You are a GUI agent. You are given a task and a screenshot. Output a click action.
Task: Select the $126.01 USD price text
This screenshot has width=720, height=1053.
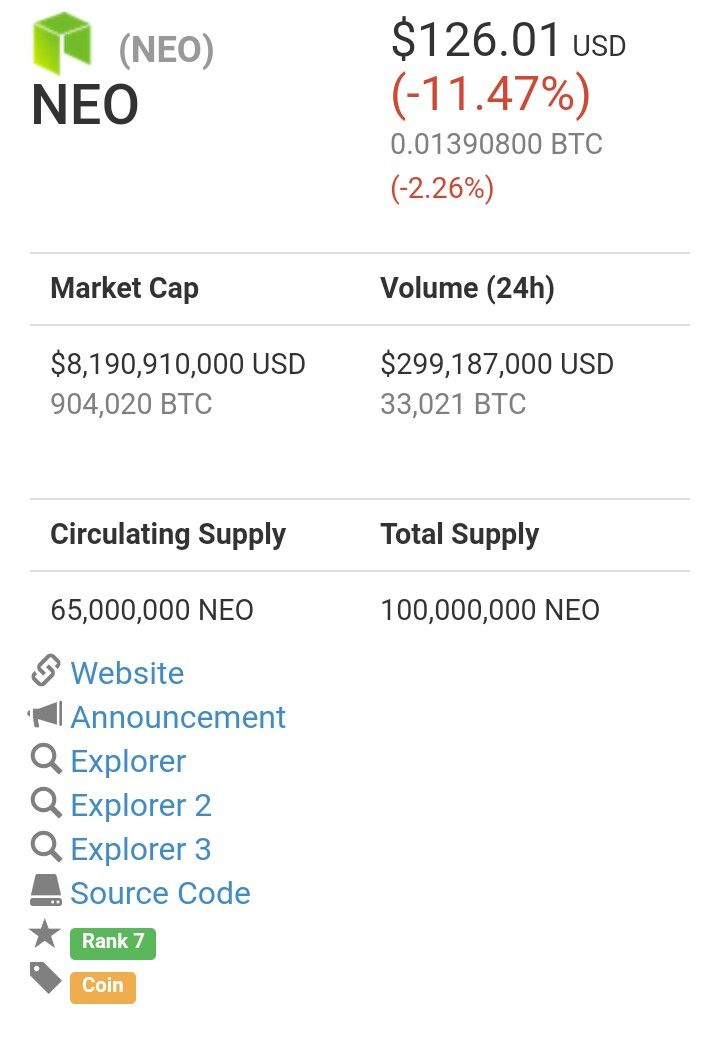pos(508,40)
